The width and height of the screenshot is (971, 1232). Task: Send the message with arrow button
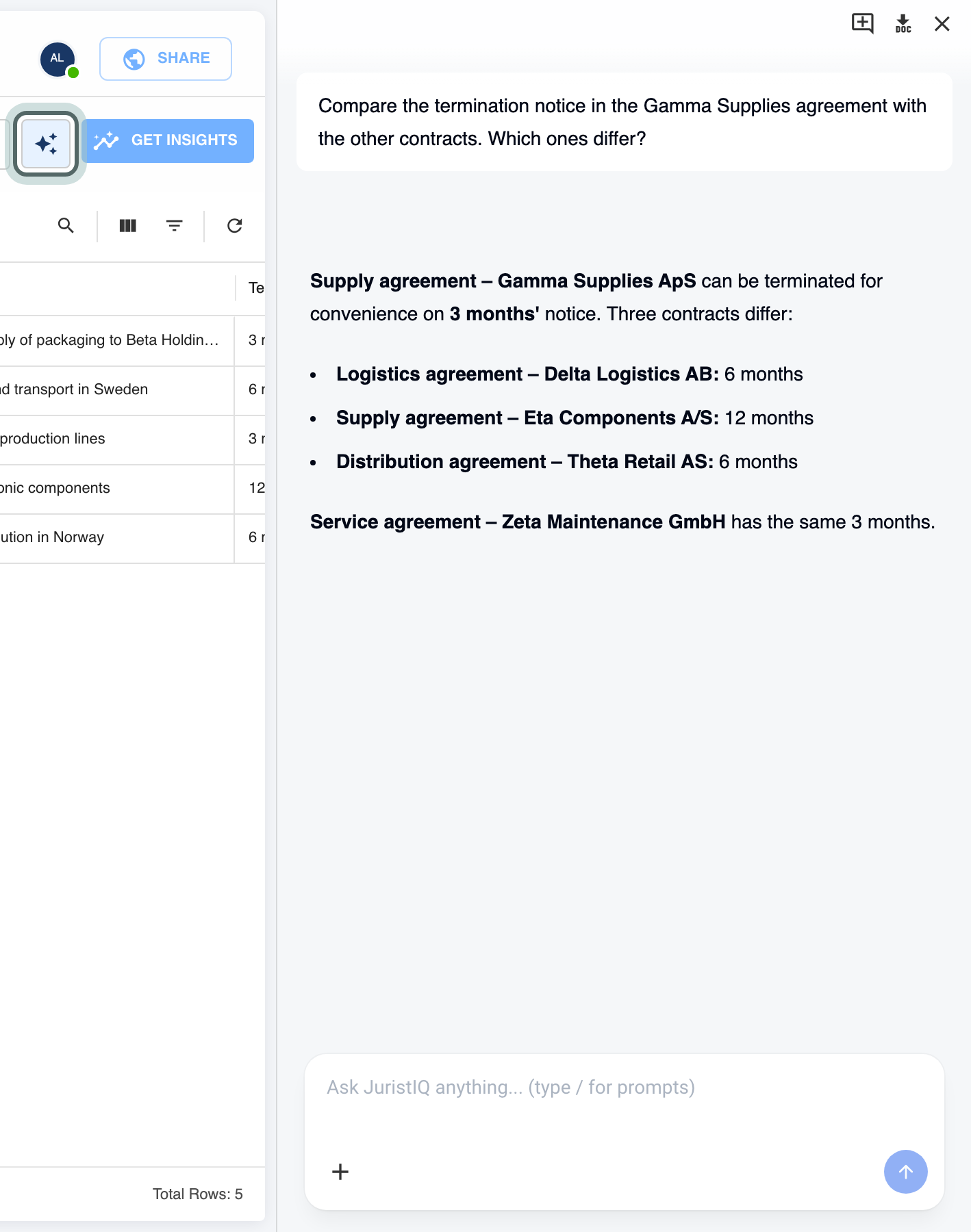click(905, 1172)
